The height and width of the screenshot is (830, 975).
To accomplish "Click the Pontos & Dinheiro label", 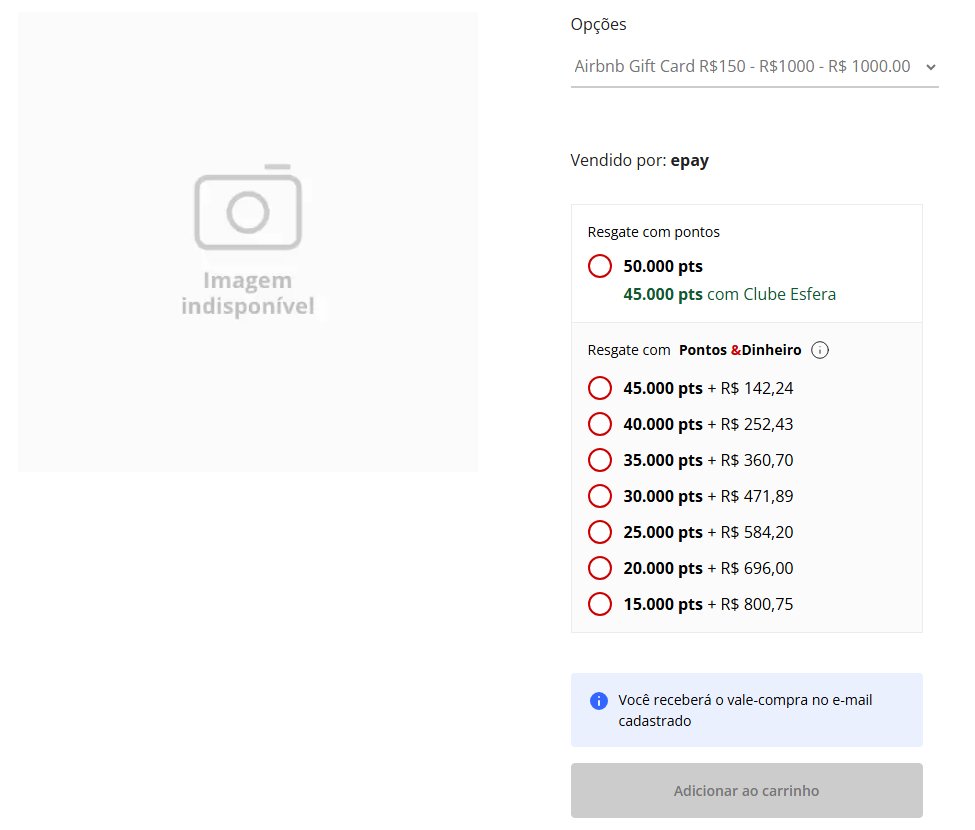I will (740, 350).
